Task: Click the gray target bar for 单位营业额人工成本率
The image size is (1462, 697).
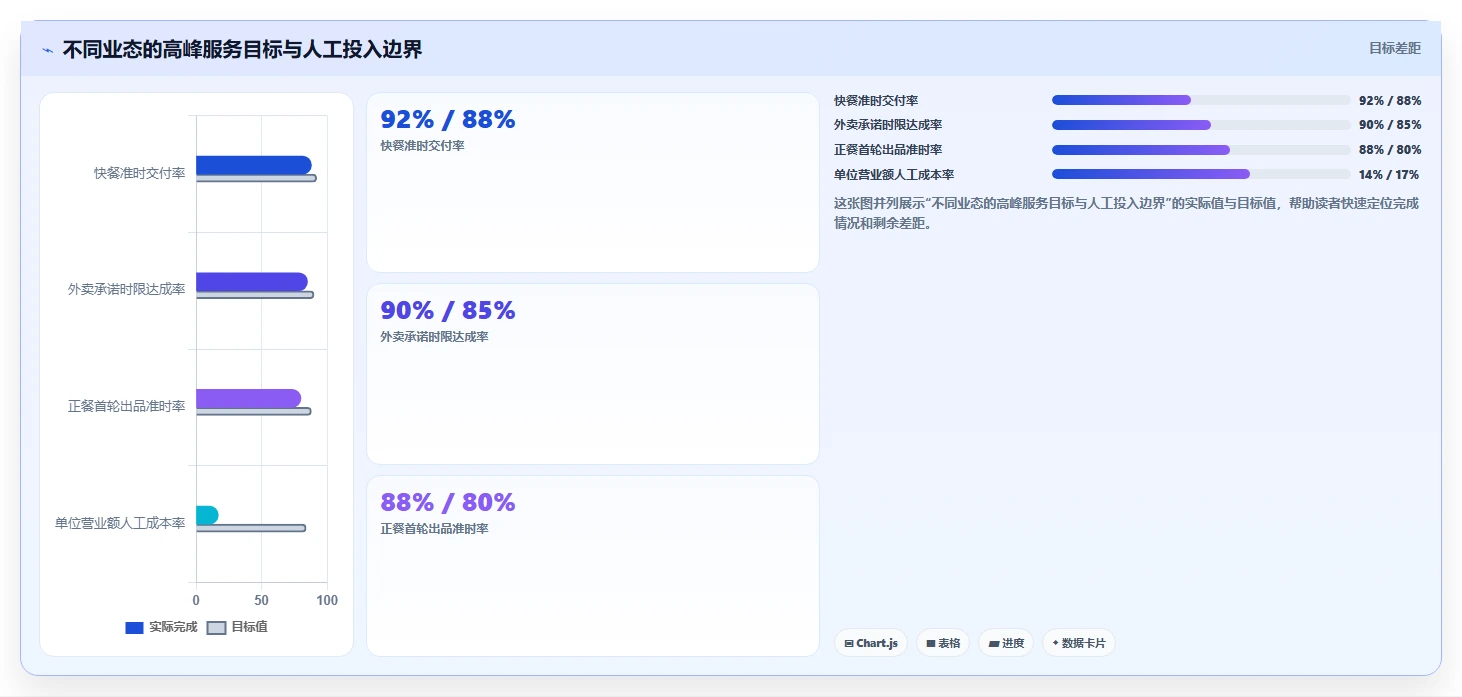Action: pos(251,528)
